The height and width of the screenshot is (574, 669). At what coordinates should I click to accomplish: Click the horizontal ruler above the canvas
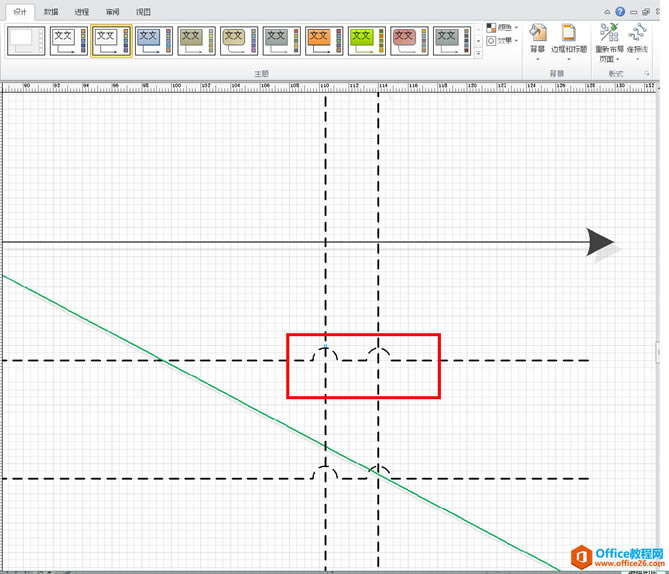pyautogui.click(x=329, y=87)
